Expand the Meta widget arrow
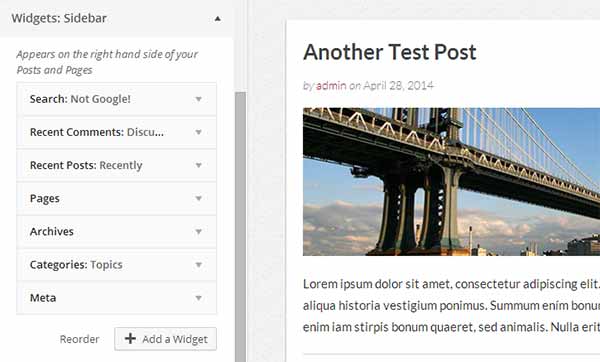The height and width of the screenshot is (362, 600). 199,298
